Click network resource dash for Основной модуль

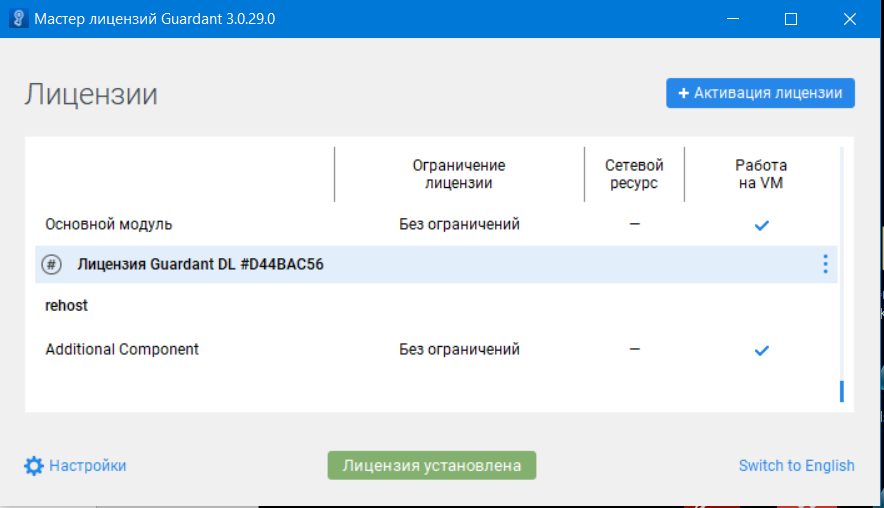tap(634, 224)
